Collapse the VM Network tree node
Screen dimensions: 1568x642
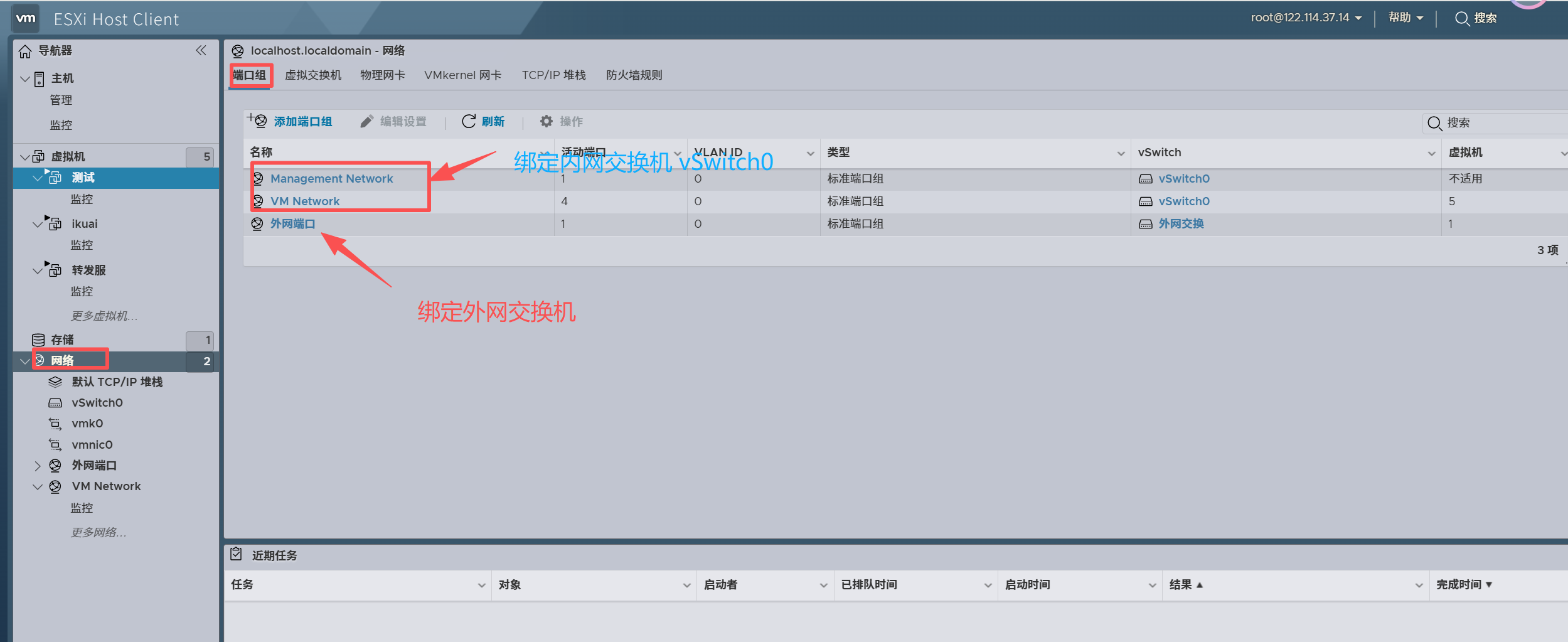[38, 487]
